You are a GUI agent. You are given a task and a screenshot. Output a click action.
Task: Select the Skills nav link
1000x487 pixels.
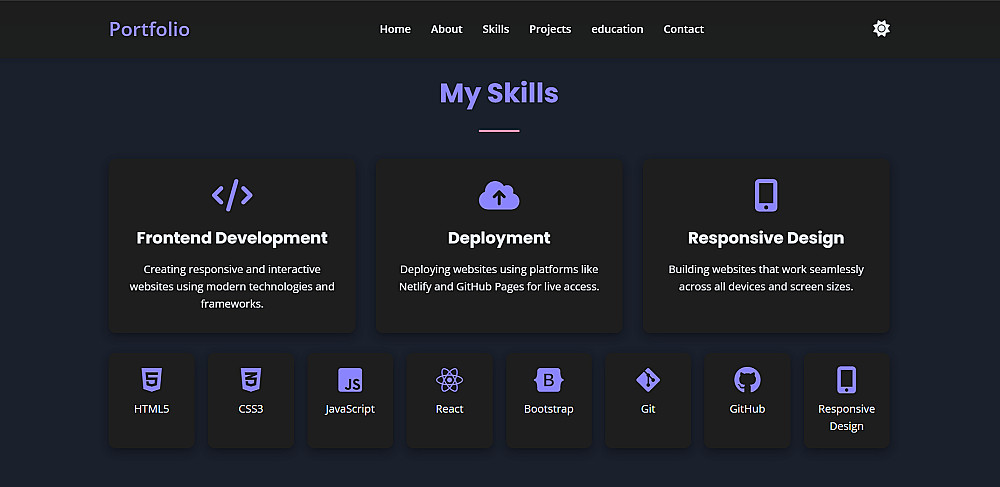pyautogui.click(x=496, y=29)
